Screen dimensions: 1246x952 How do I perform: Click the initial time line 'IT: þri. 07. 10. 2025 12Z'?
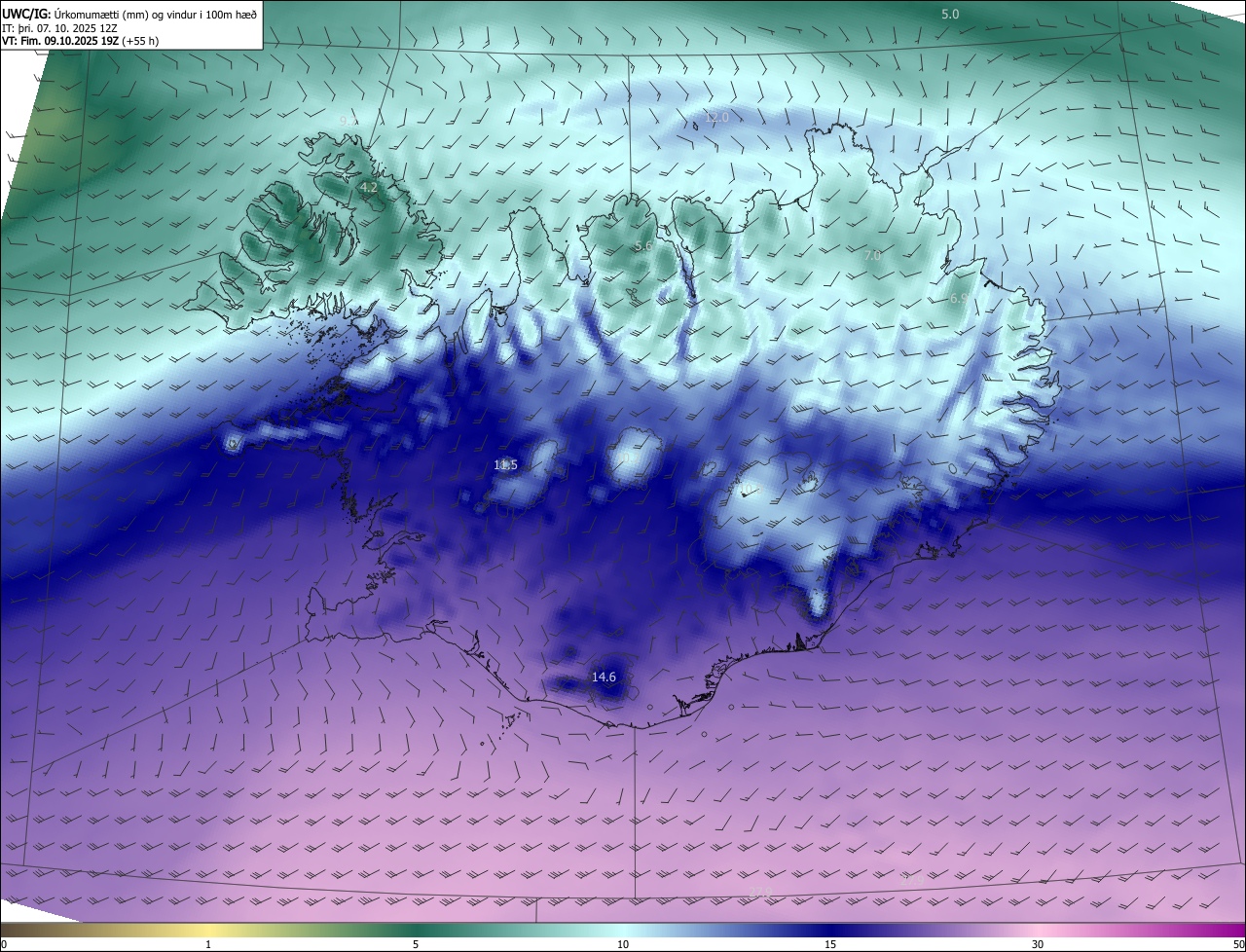click(x=59, y=28)
